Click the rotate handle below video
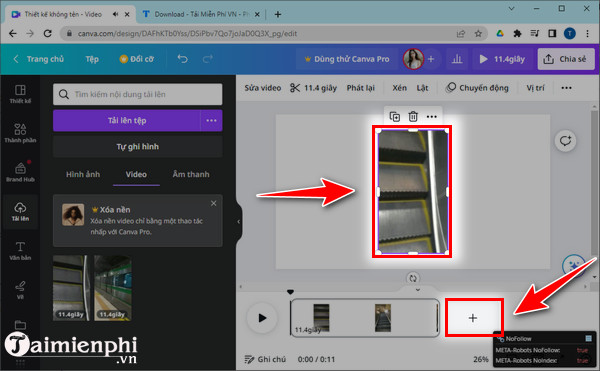 pos(412,278)
